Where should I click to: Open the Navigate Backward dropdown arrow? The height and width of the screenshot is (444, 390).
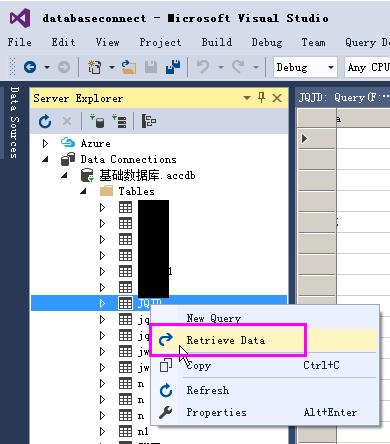(x=47, y=67)
